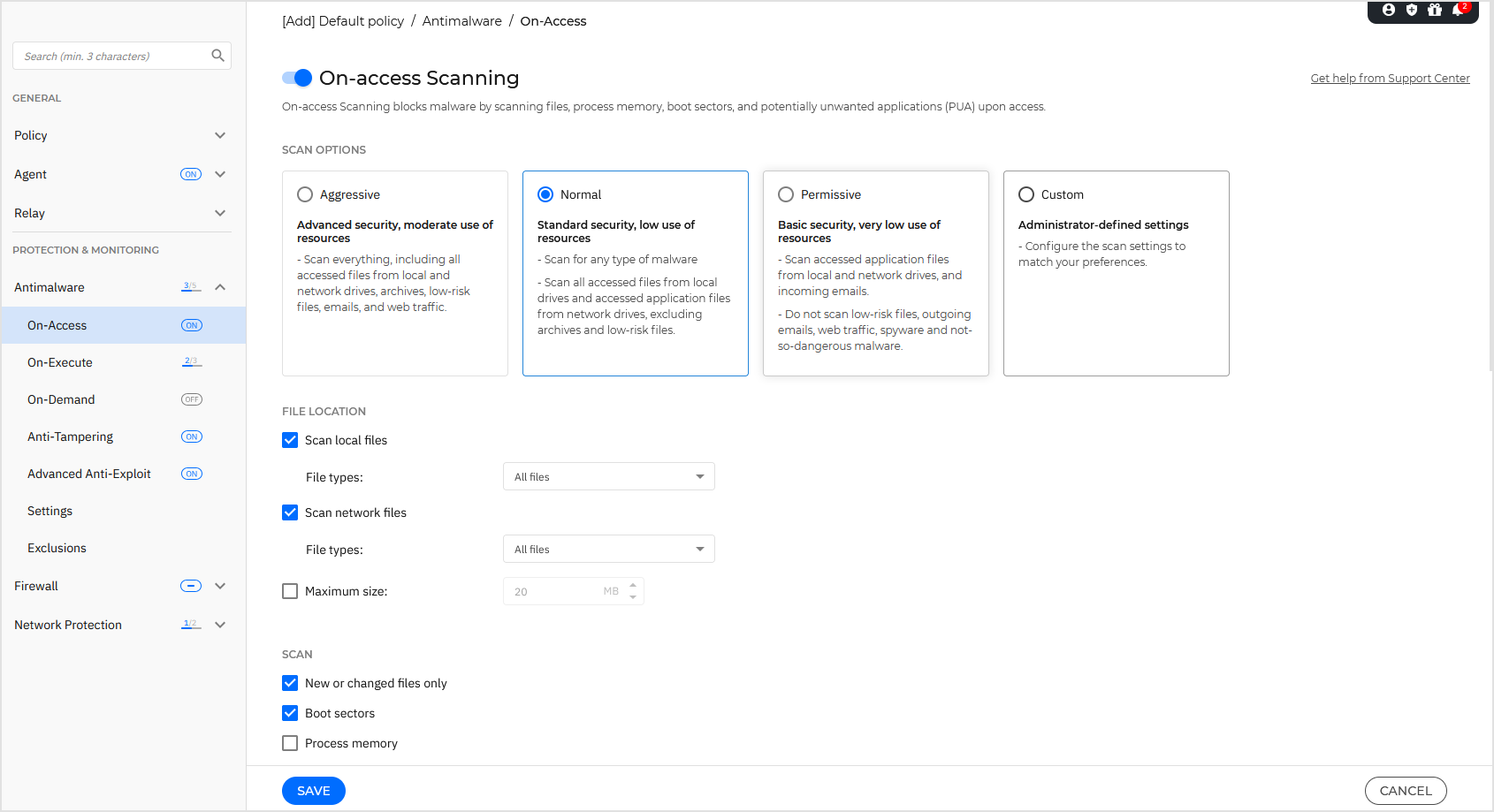Open the On-Execute settings page

pos(60,362)
